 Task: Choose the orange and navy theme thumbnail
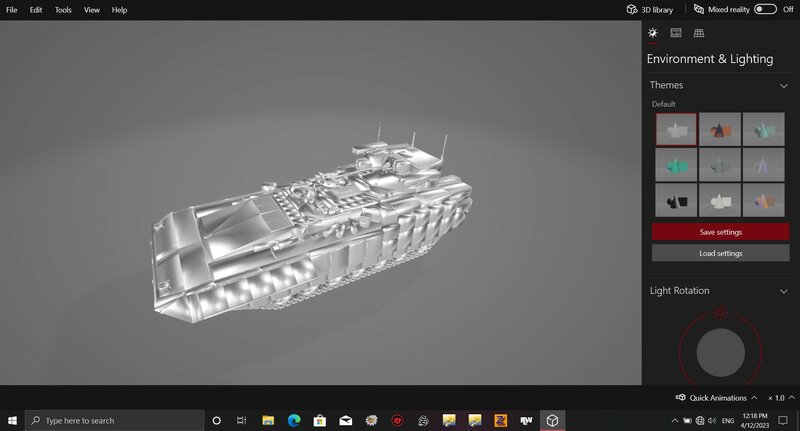pyautogui.click(x=720, y=130)
